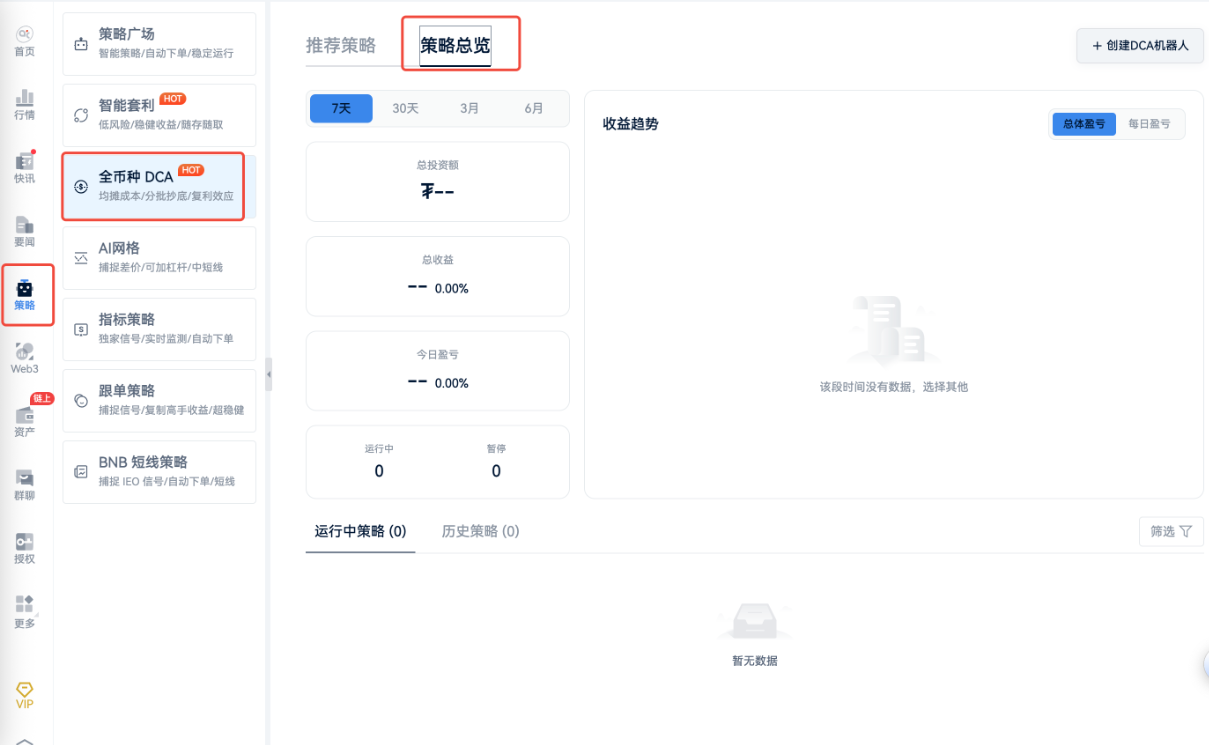Toggle chart to 总体盈亏
The width and height of the screenshot is (1209, 745).
coord(1084,124)
